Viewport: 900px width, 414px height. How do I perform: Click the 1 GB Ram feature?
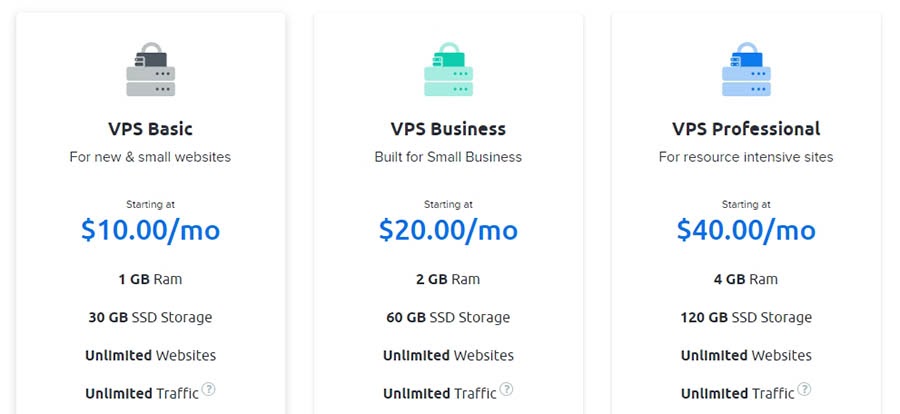coord(150,280)
